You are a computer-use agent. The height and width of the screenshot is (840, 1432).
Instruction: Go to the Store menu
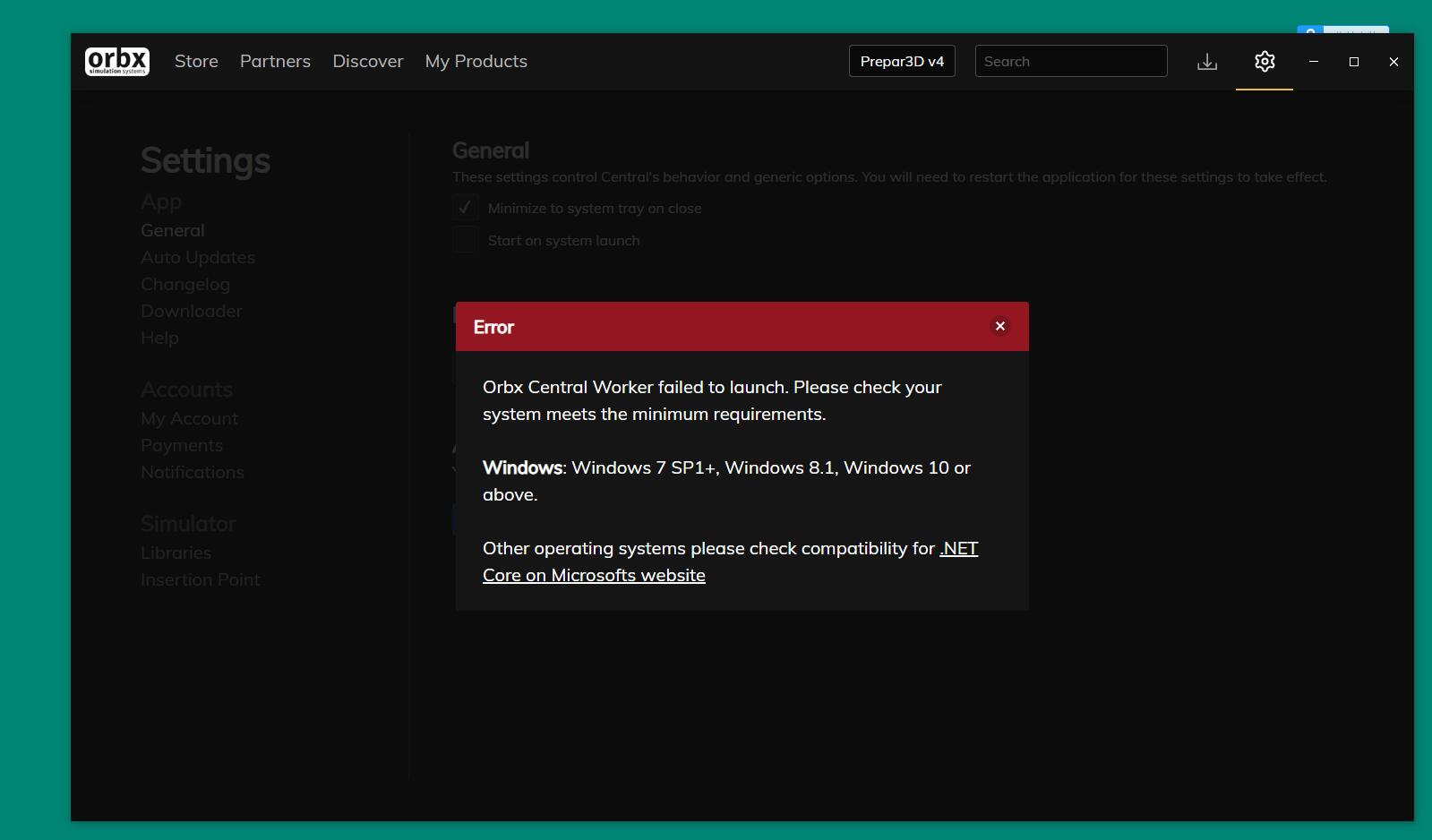coord(196,61)
